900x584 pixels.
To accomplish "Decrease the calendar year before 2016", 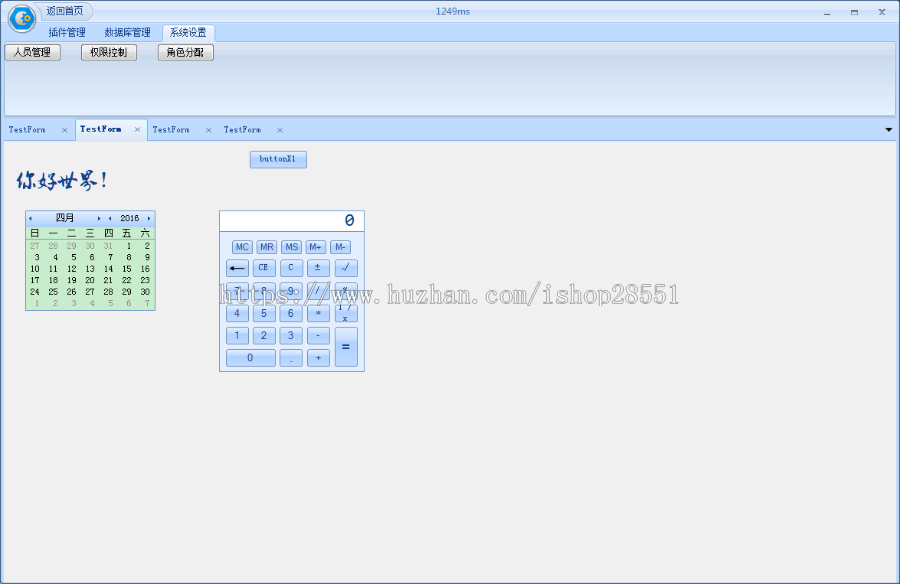I will pyautogui.click(x=110, y=218).
